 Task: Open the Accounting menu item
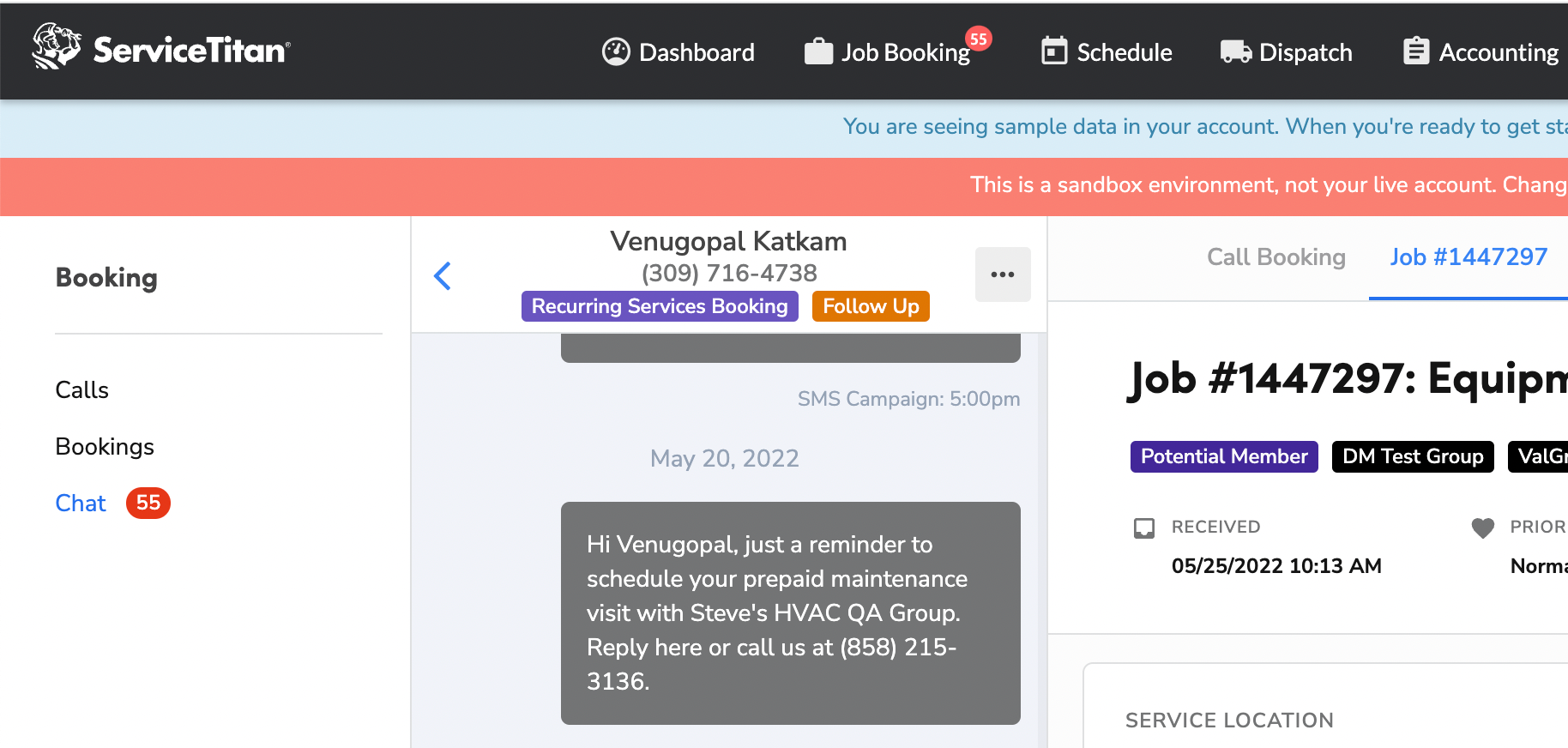pyautogui.click(x=1481, y=52)
